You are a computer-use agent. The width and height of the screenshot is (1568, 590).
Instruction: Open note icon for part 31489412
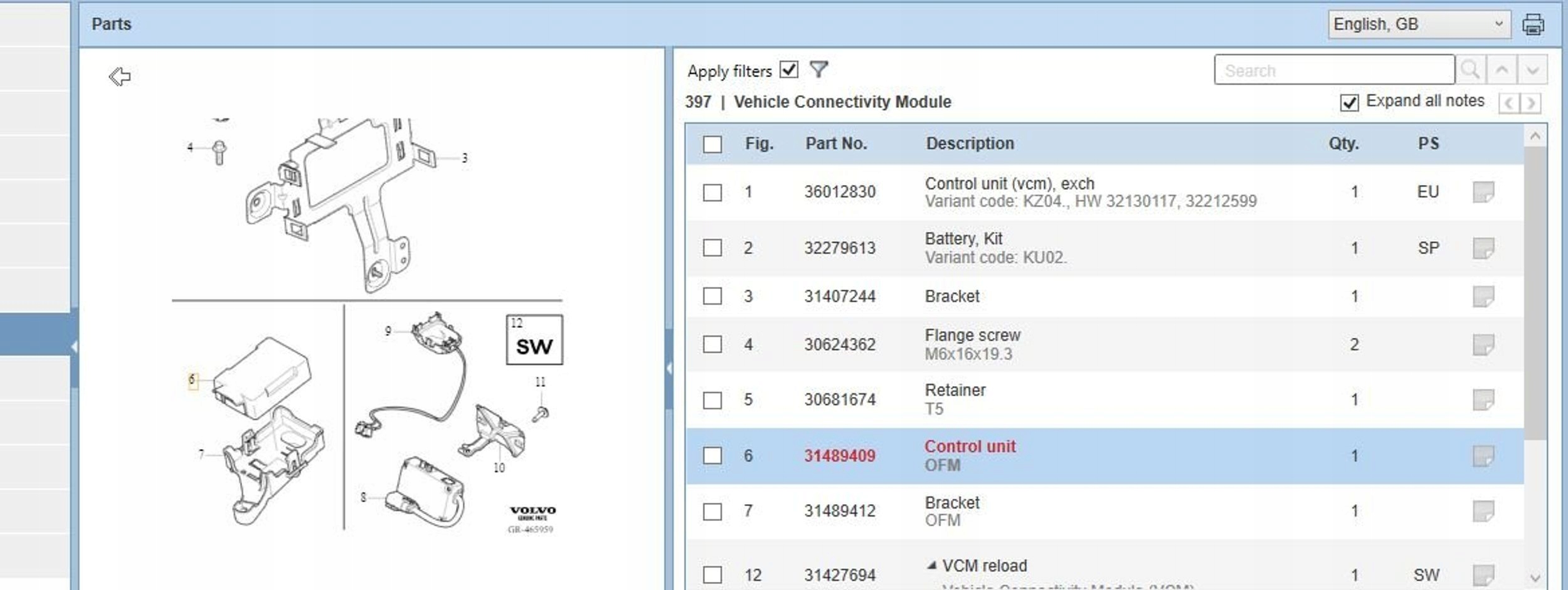coord(1483,511)
